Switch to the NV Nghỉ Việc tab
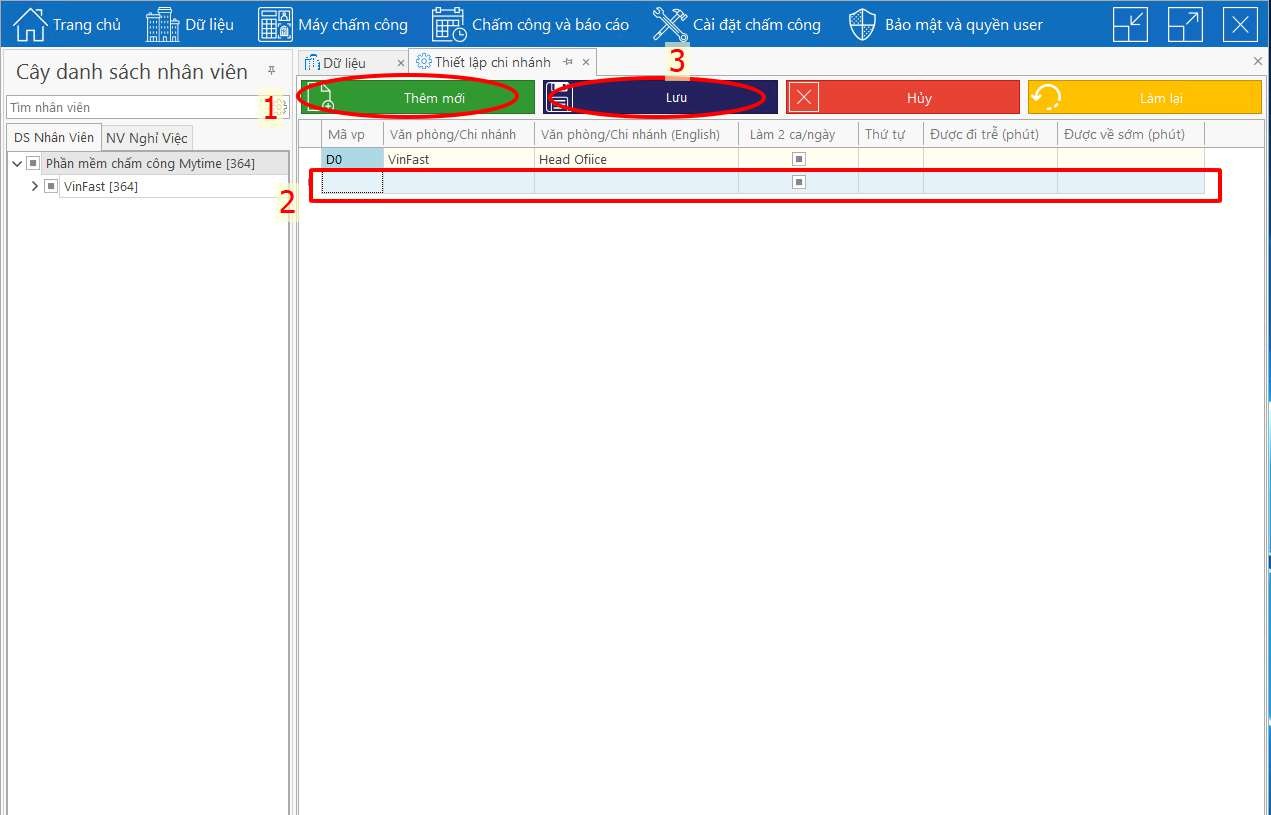Image resolution: width=1271 pixels, height=815 pixels. click(146, 138)
